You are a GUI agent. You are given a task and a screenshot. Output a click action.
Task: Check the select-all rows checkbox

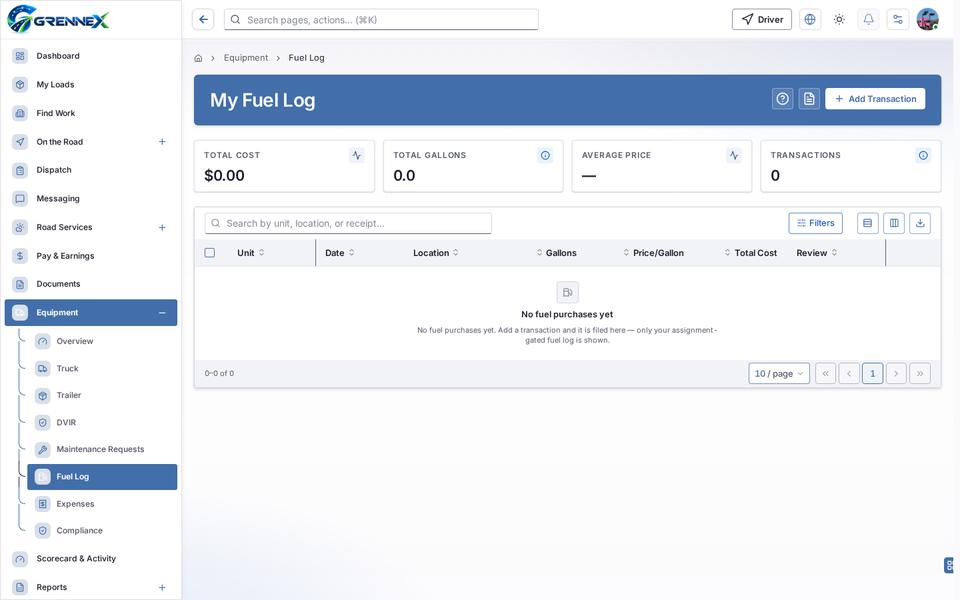[x=209, y=253]
